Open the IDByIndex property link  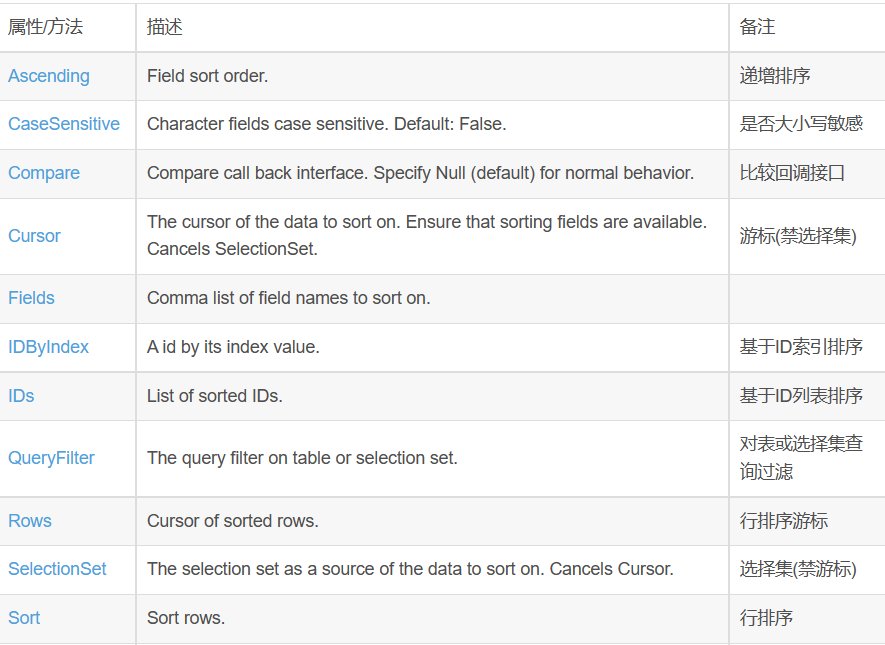click(48, 346)
